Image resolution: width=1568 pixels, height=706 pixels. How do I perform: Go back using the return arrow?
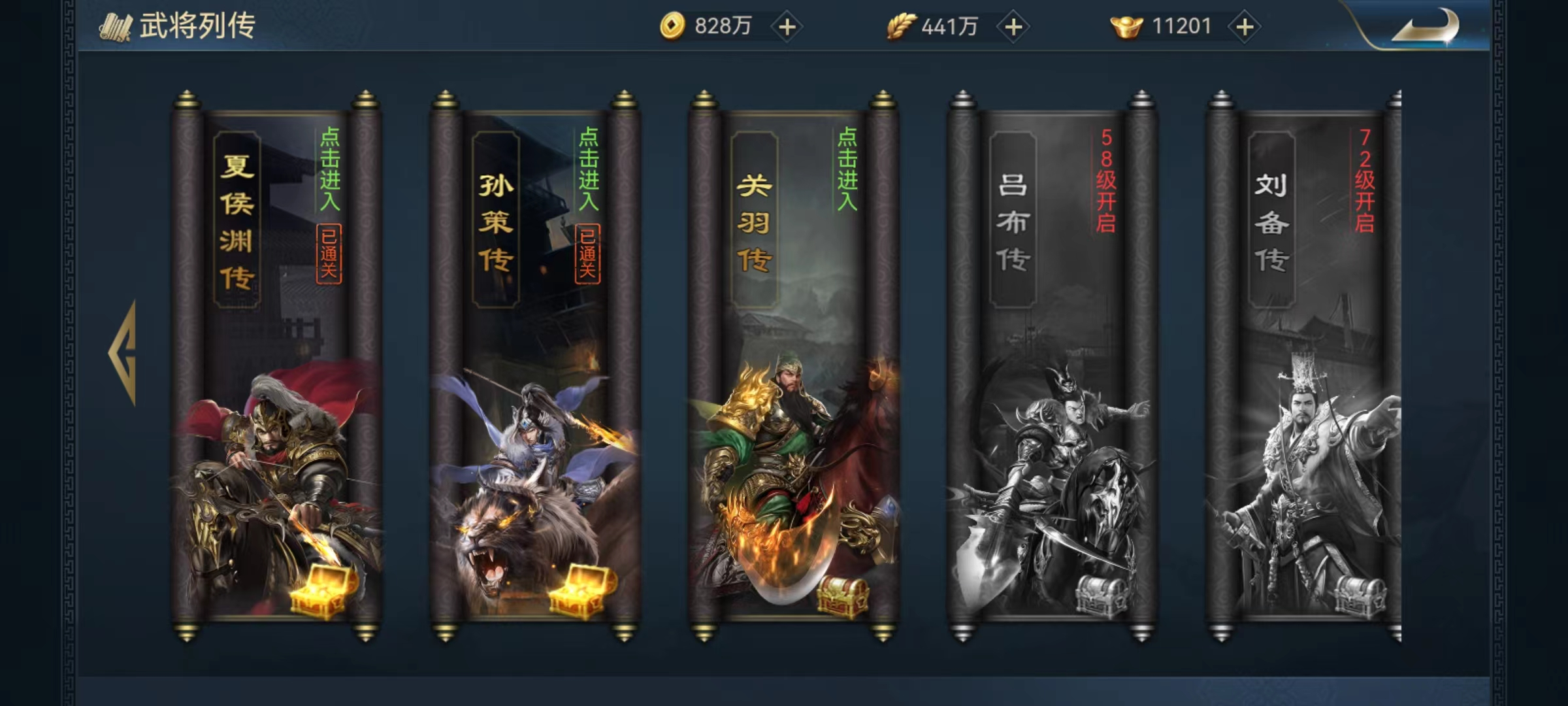1424,27
